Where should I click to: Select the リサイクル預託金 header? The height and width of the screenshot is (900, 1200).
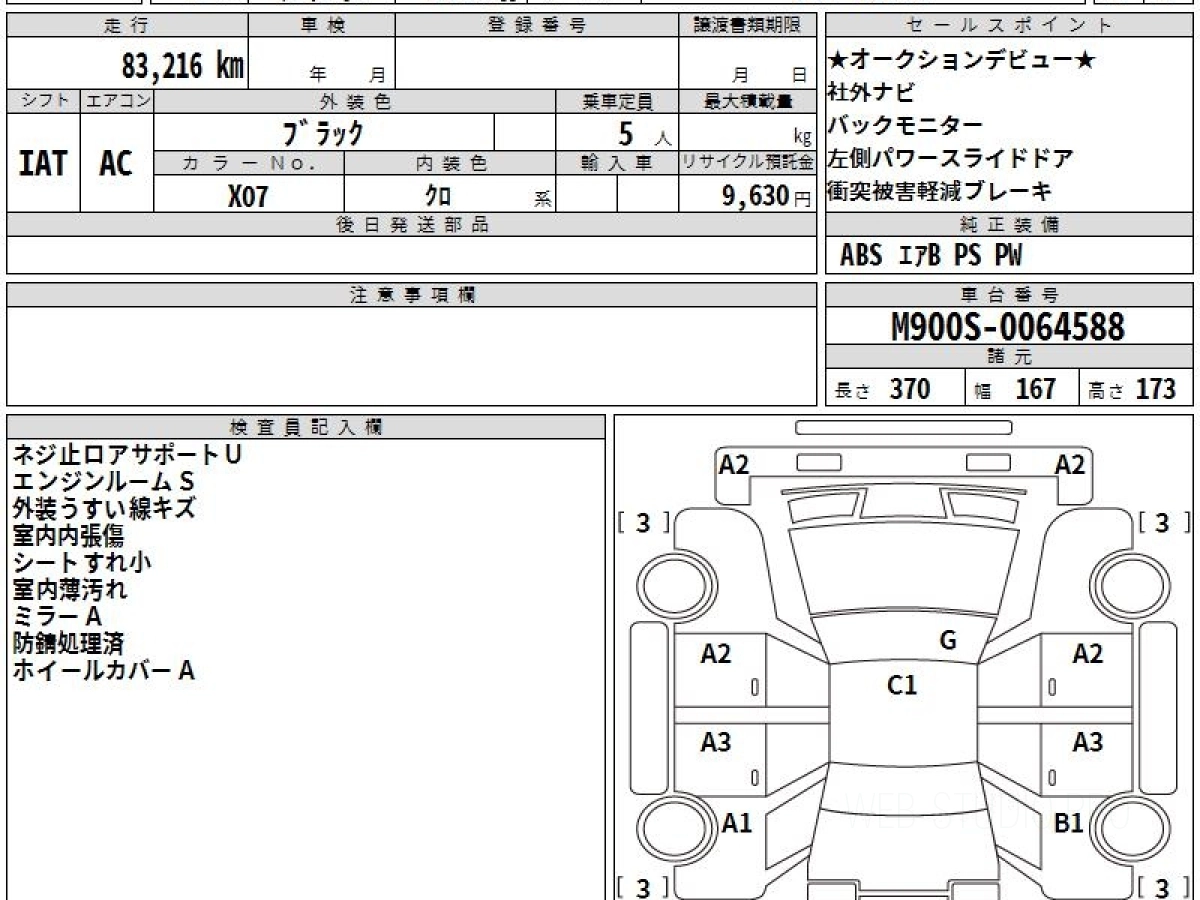[x=748, y=163]
